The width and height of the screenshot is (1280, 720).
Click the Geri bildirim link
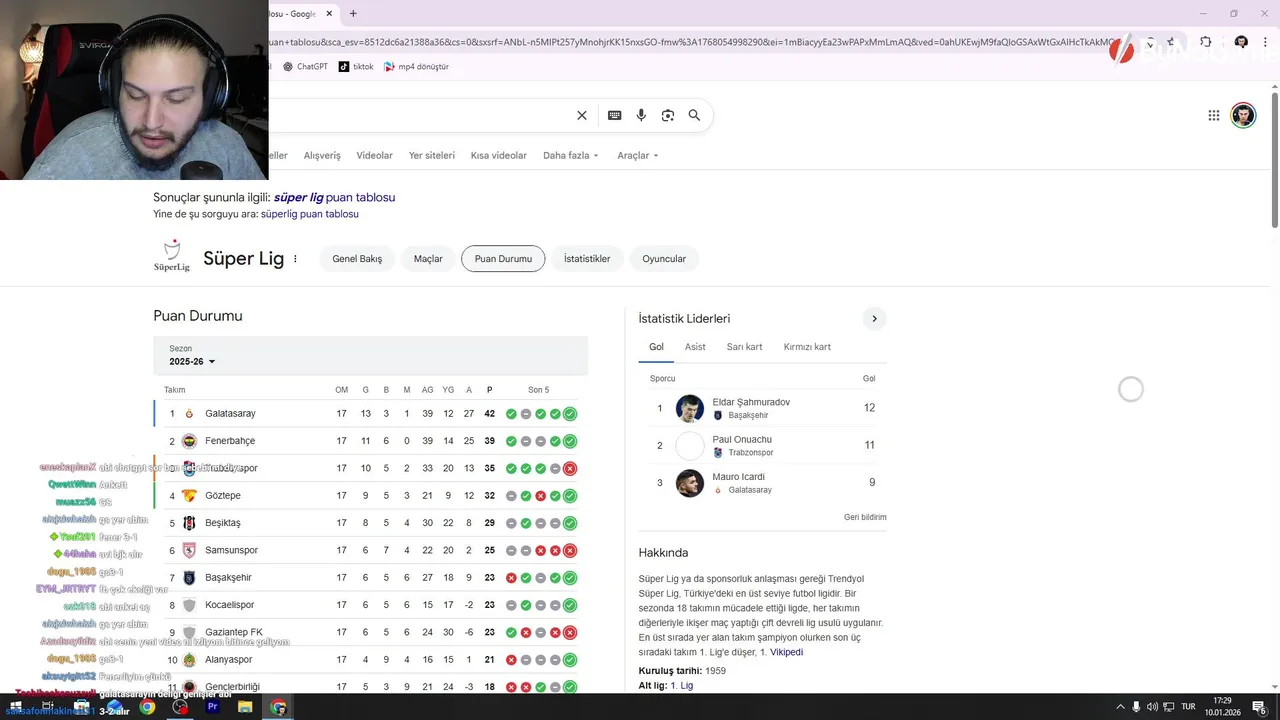click(x=865, y=517)
